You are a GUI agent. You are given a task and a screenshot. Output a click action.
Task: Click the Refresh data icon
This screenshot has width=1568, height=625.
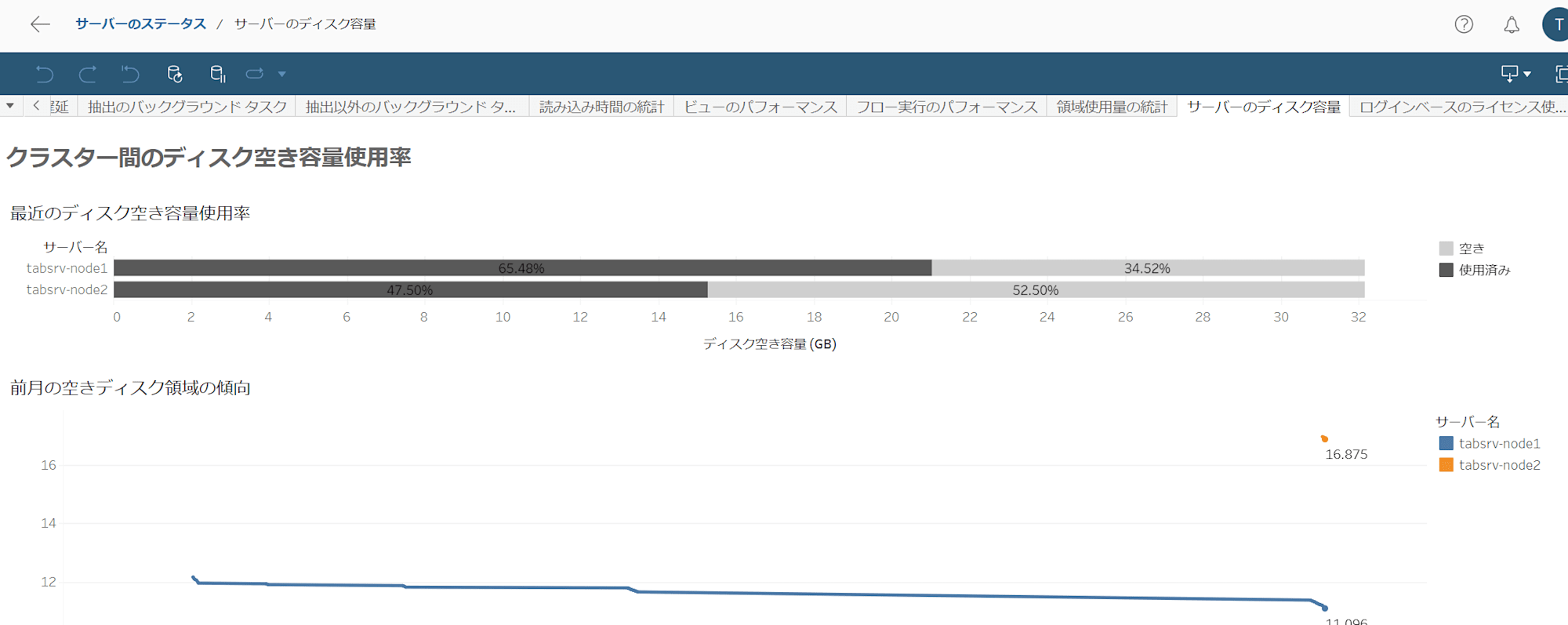coord(175,74)
